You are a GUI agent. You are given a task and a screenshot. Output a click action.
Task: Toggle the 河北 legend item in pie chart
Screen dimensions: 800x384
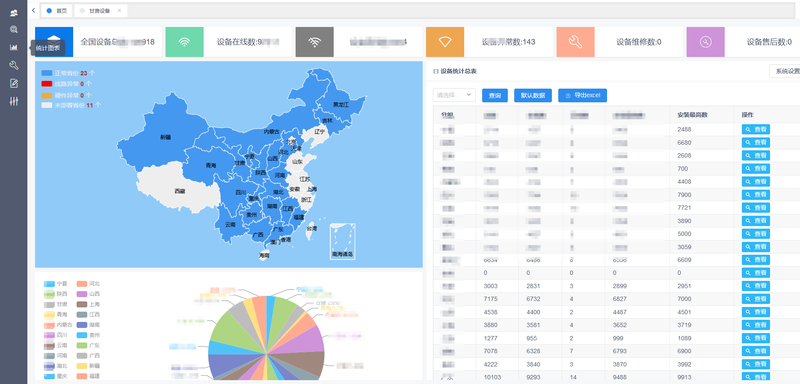pyautogui.click(x=88, y=284)
